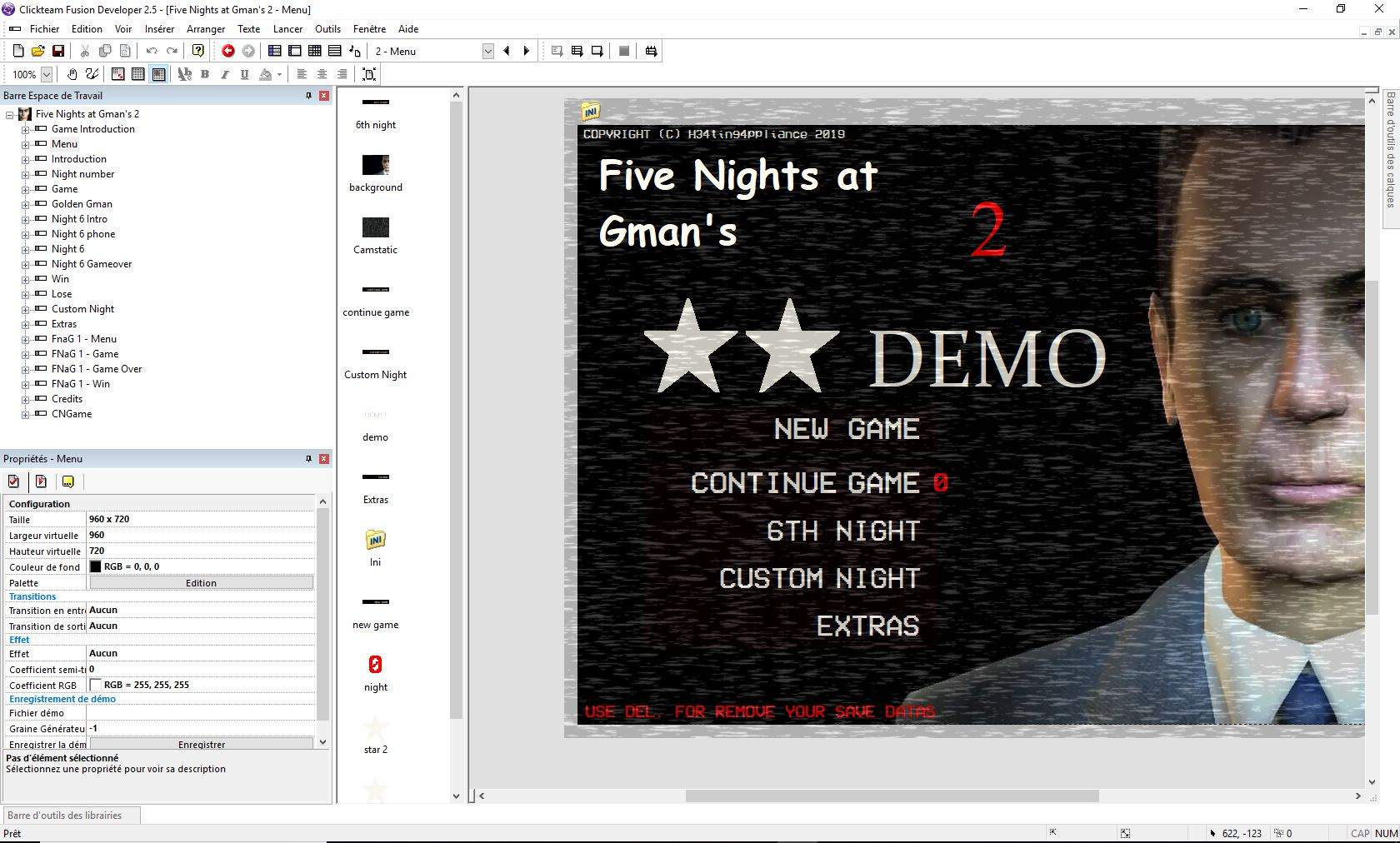This screenshot has width=1400, height=843.
Task: Select the Camstatic object thumbnail
Action: pyautogui.click(x=376, y=227)
